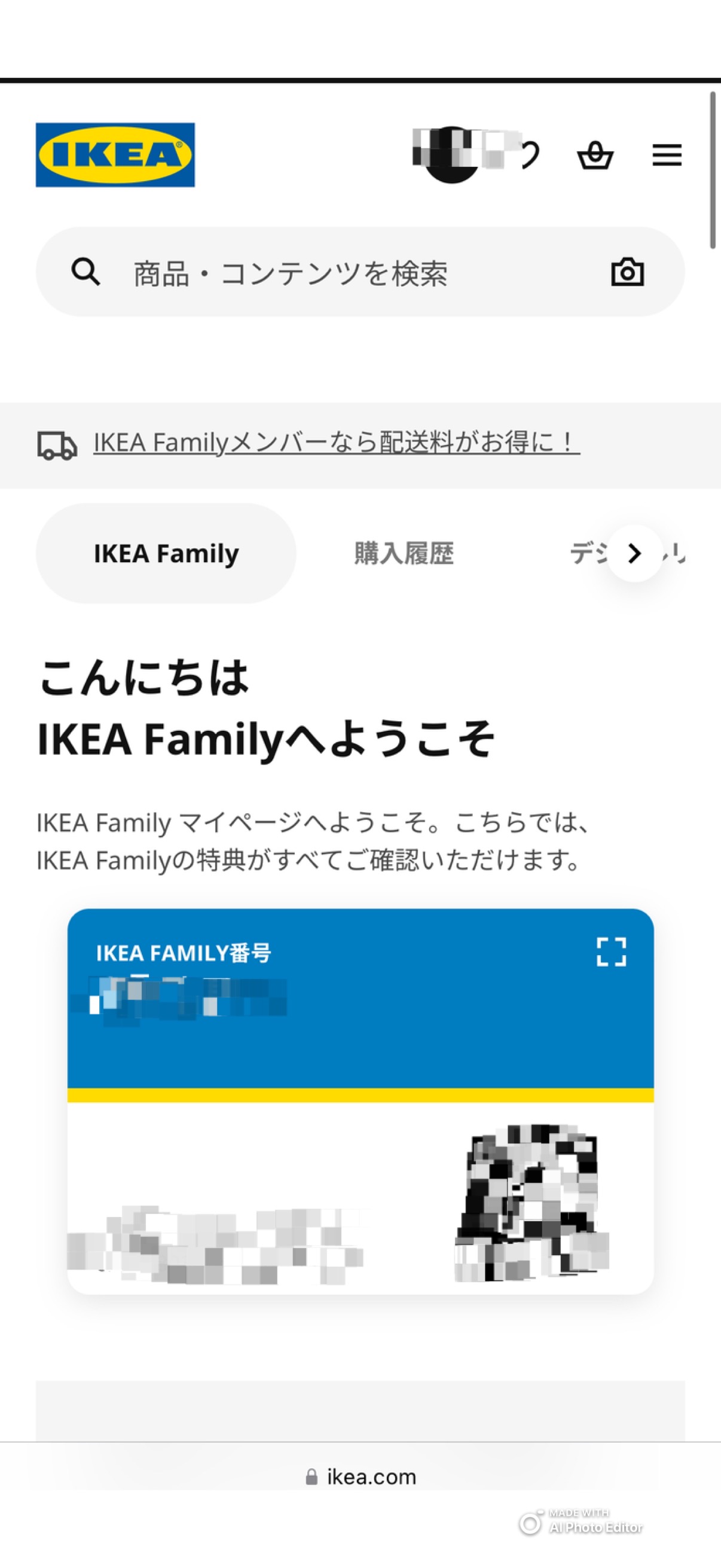721x1568 pixels.
Task: Open the hamburger menu
Action: 667,155
